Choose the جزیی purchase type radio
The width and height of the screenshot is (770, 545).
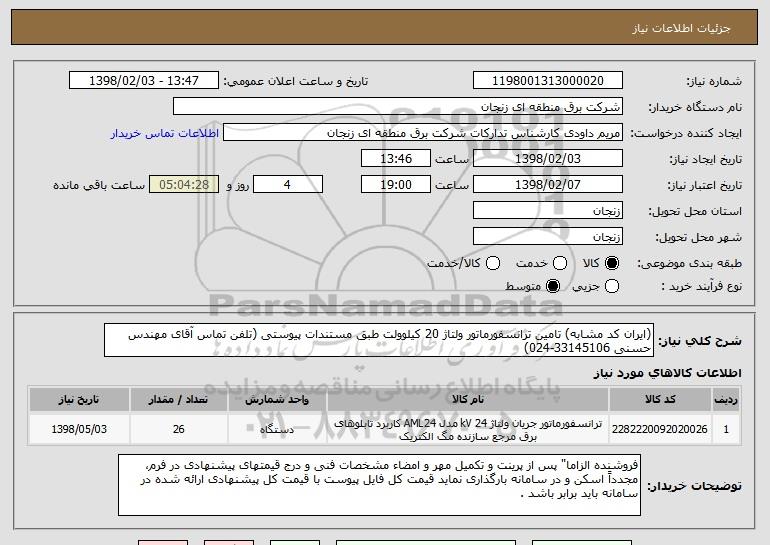coord(612,286)
